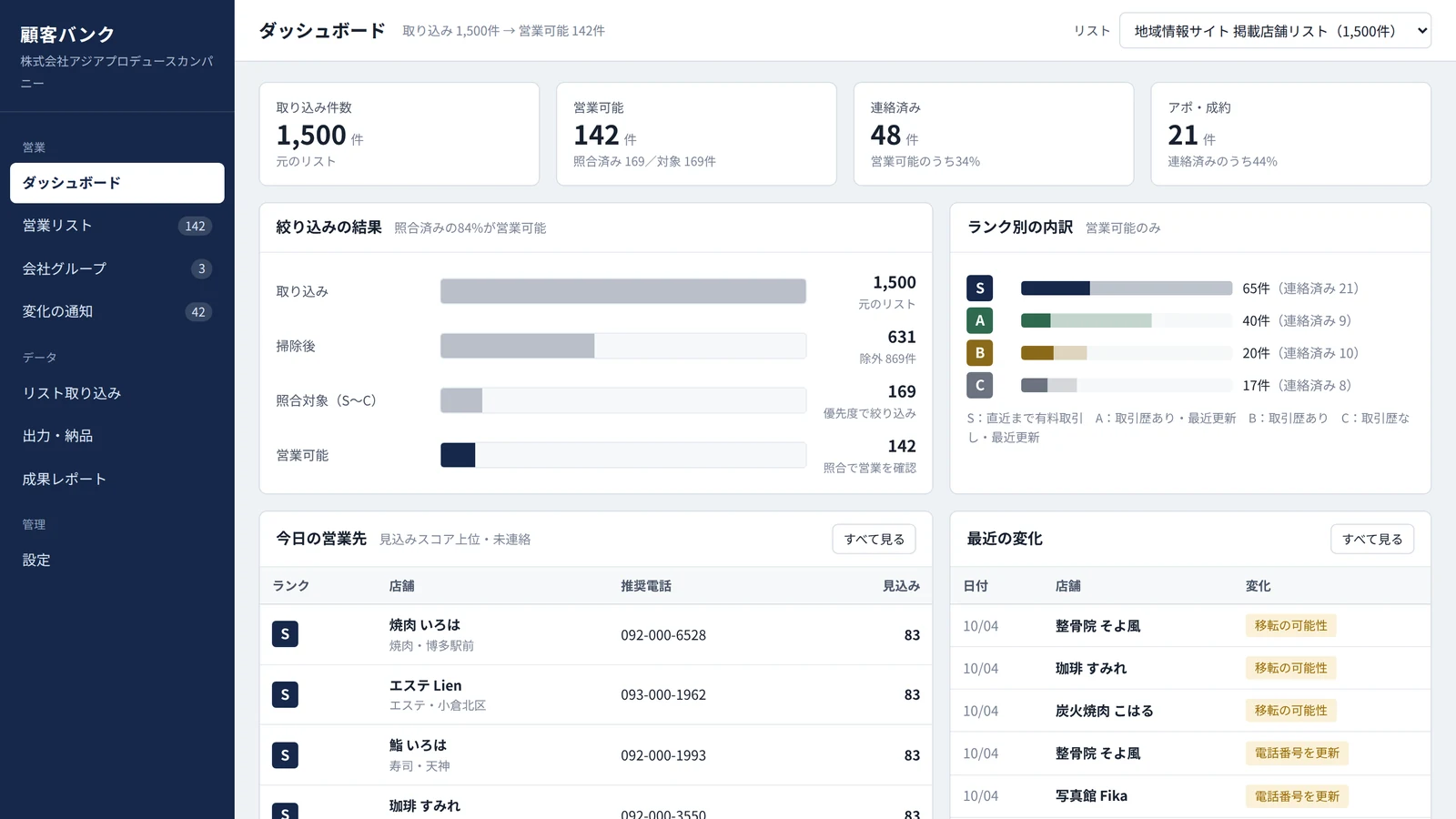Click すべて見る in 今日の営業先
Viewport: 1456px width, 819px height.
pyautogui.click(x=874, y=539)
